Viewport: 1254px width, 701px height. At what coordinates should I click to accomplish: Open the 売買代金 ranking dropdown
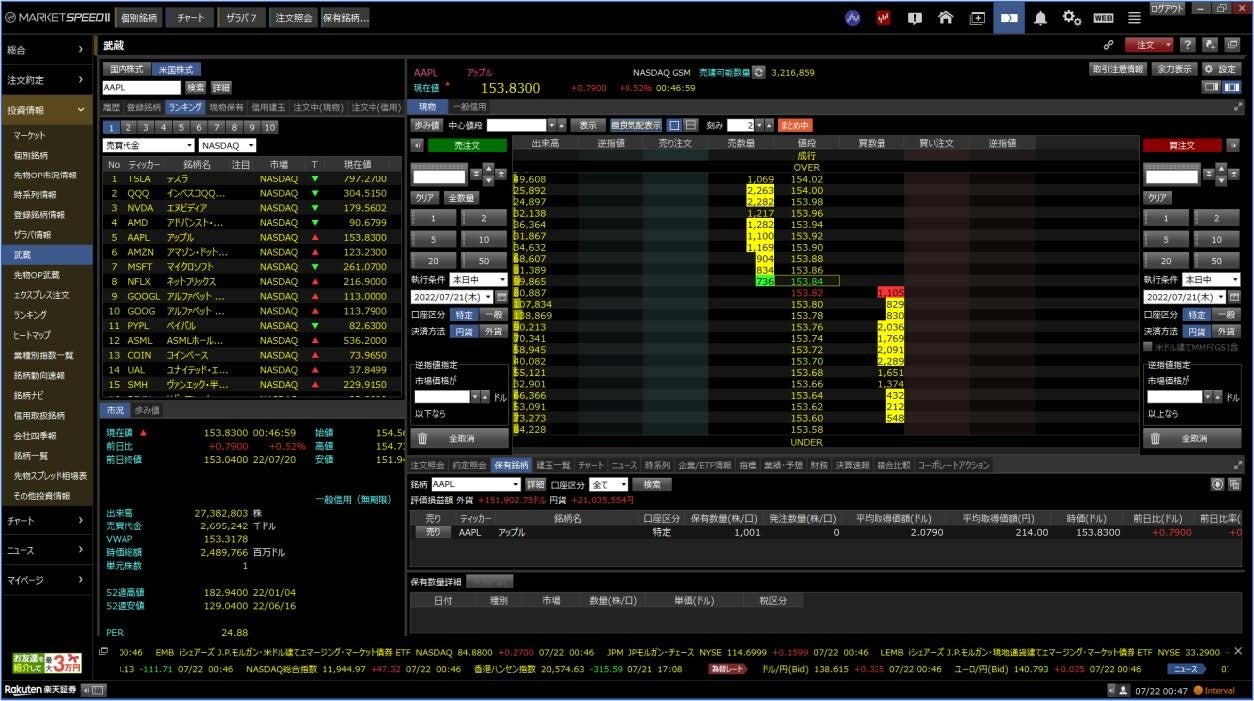149,145
